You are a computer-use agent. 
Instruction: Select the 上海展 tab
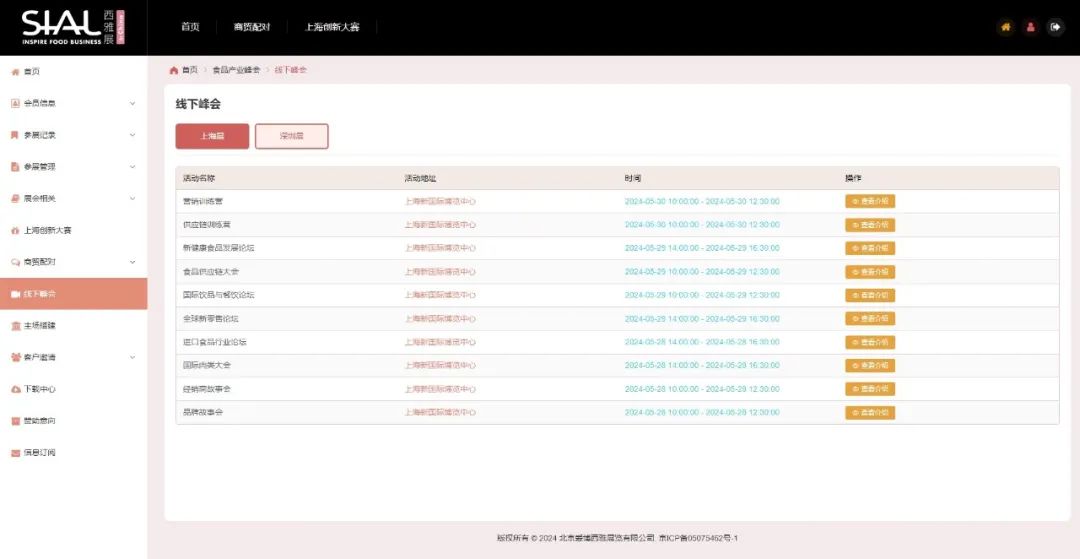click(x=212, y=136)
